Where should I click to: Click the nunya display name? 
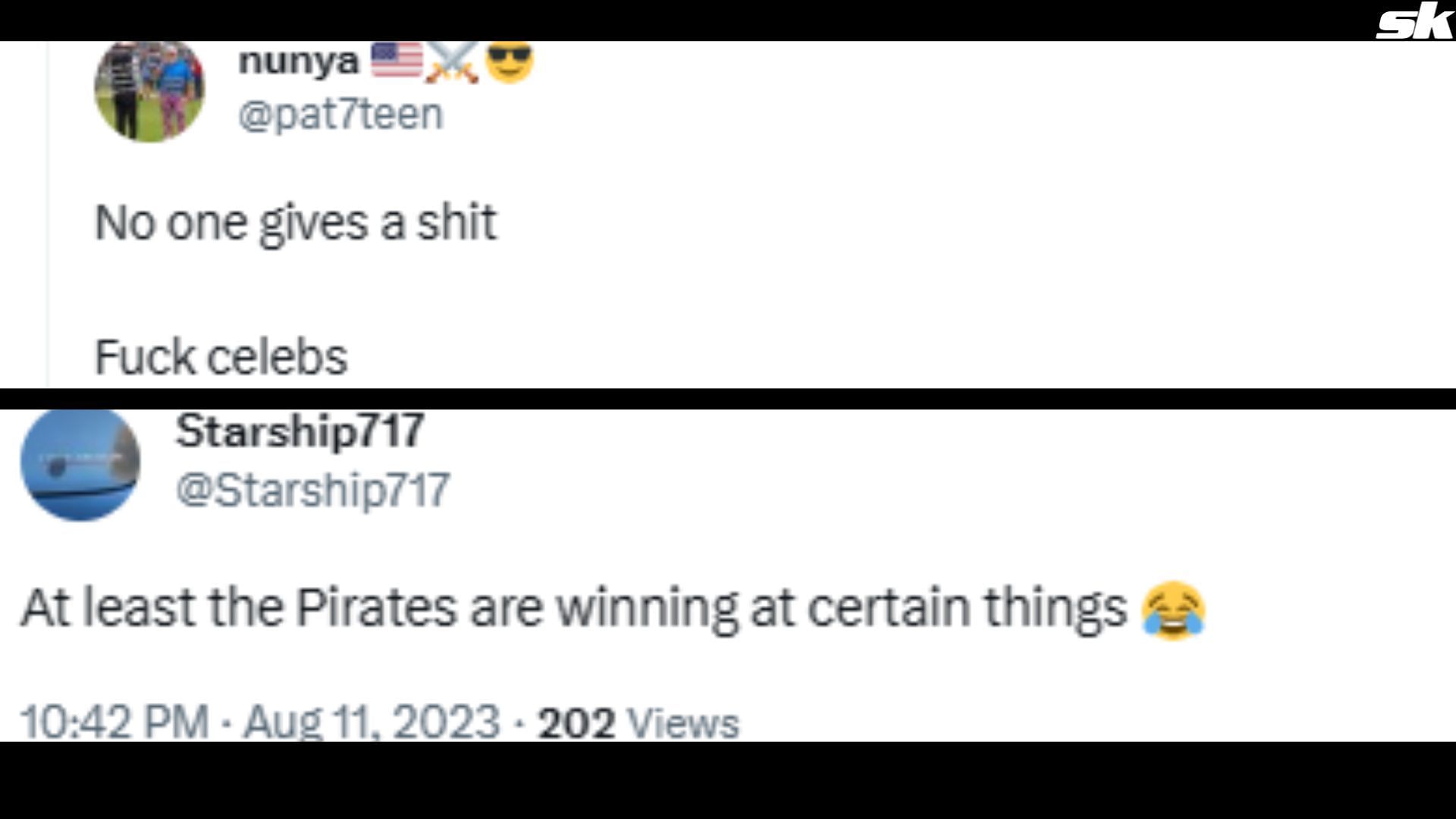click(298, 61)
